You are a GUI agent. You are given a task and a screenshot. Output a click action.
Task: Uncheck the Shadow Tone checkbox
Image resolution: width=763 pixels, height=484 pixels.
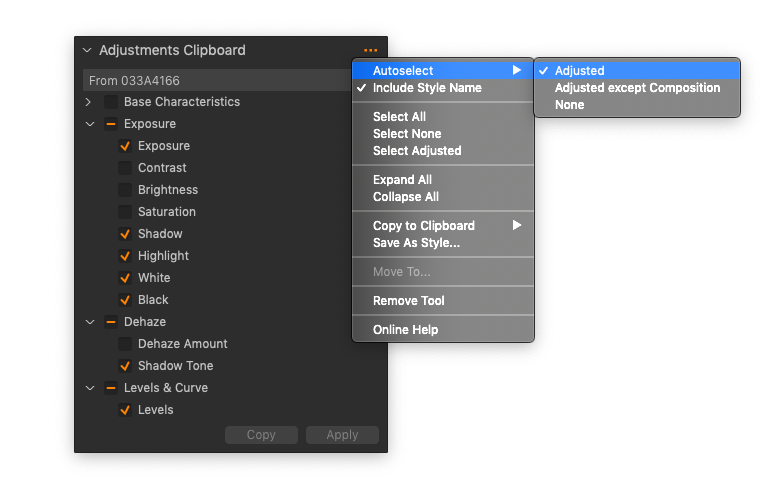point(125,366)
